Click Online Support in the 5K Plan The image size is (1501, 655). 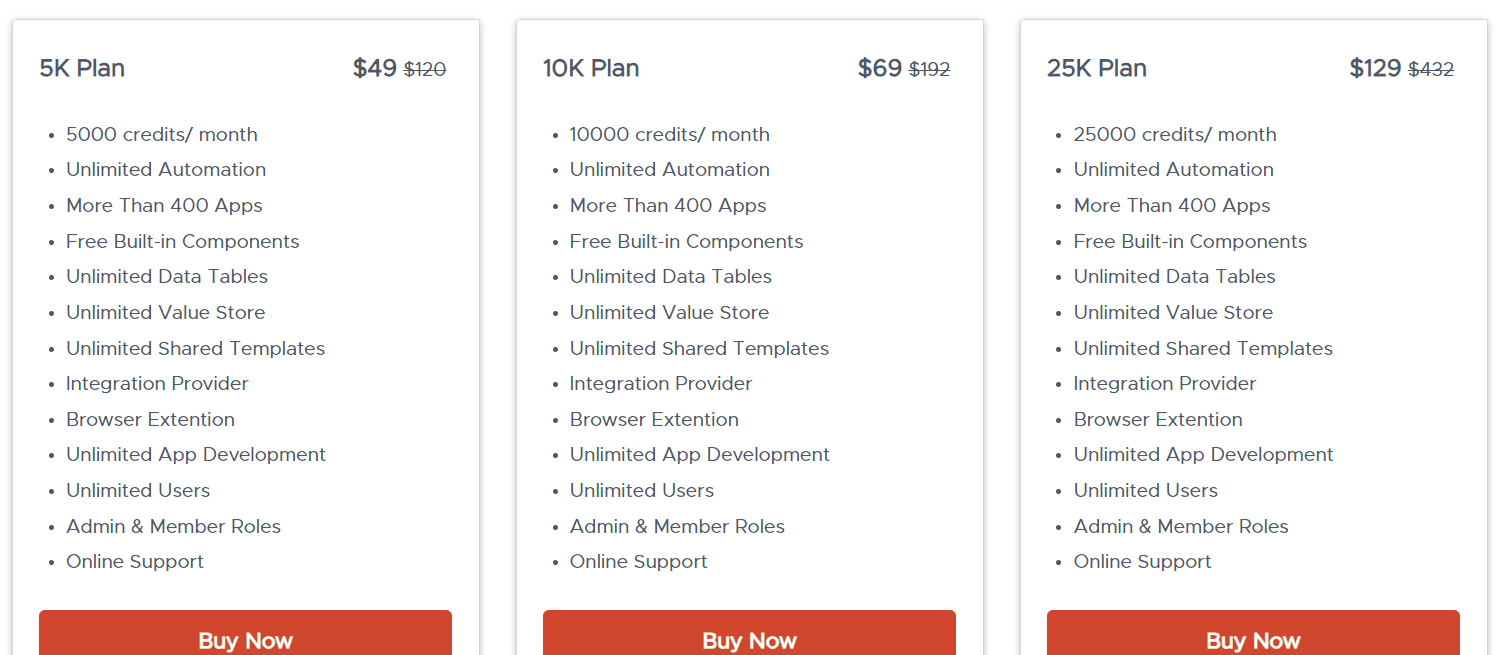(134, 561)
